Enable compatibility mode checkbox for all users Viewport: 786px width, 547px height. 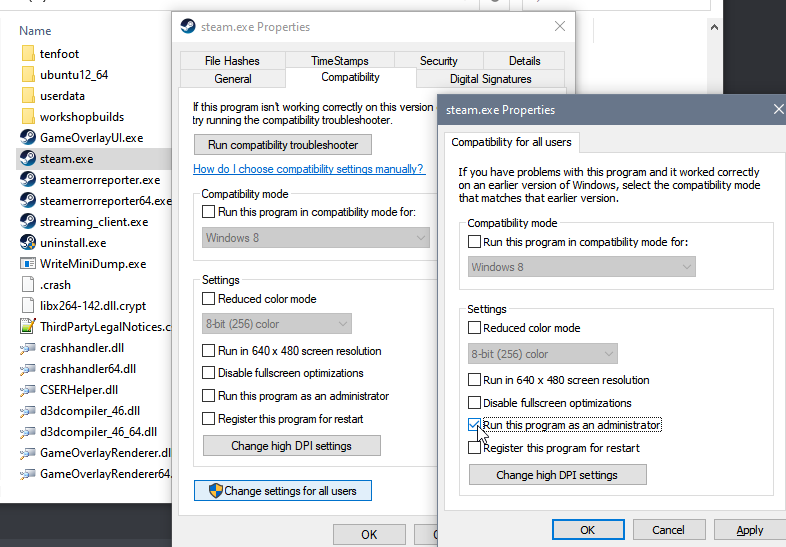click(474, 242)
